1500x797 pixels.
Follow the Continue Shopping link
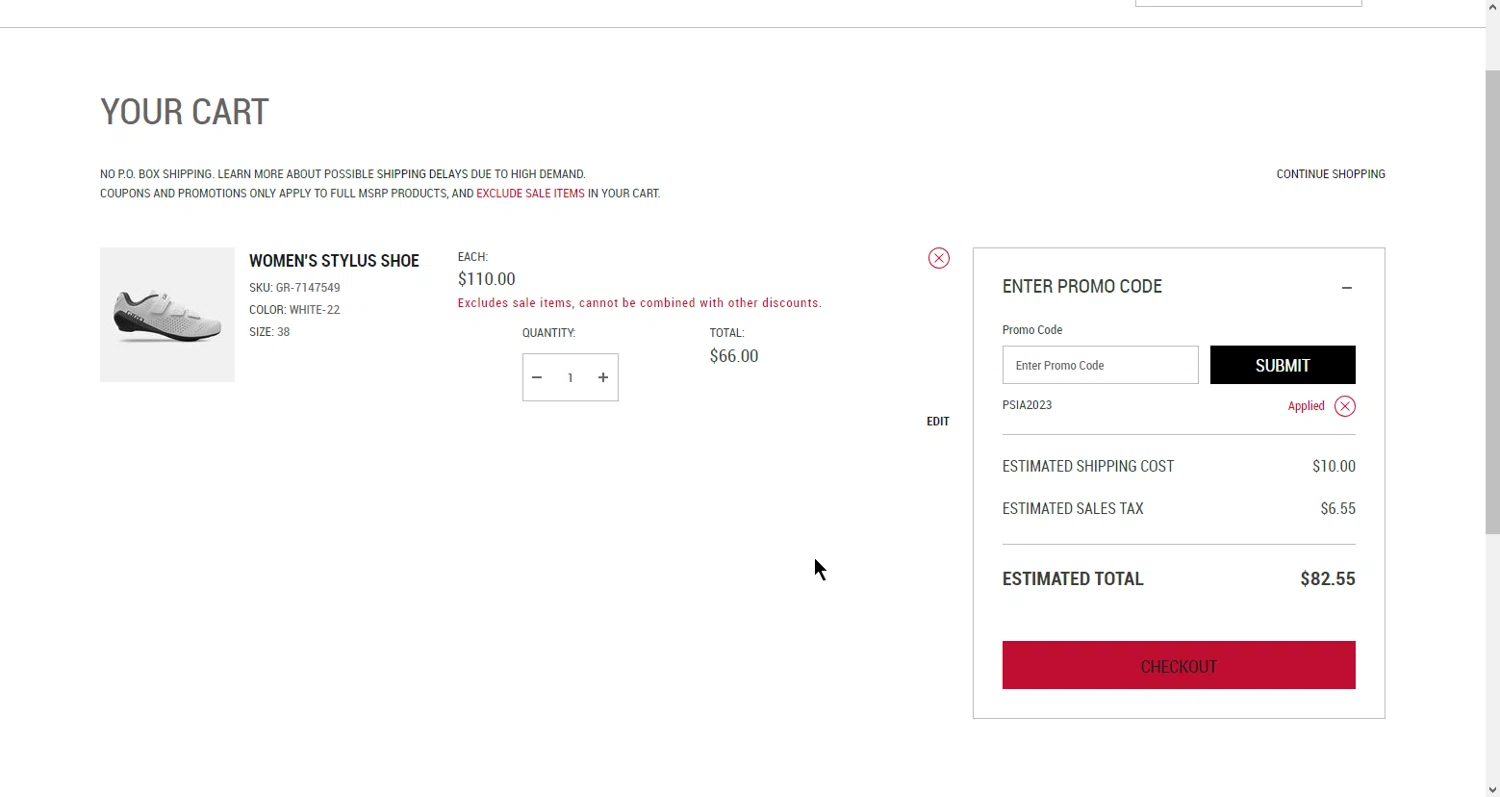tap(1330, 174)
